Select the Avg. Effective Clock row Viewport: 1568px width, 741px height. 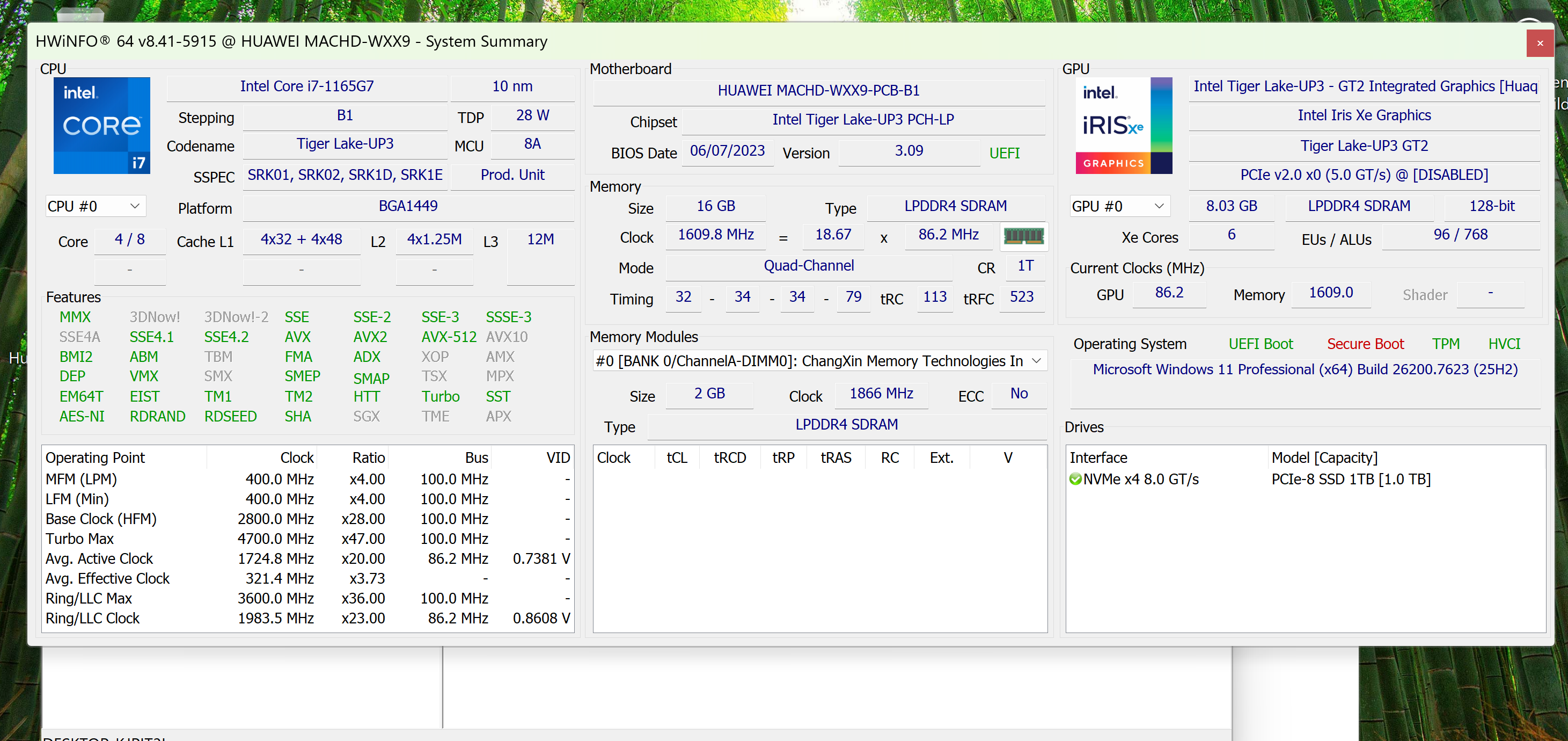click(x=307, y=578)
